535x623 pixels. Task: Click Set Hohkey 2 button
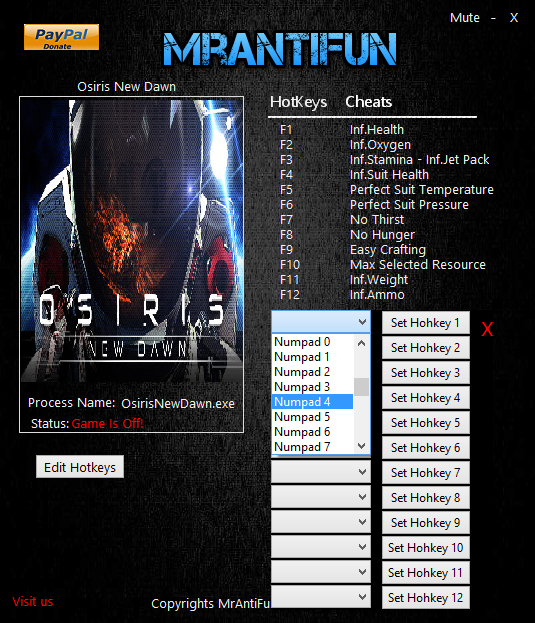click(425, 348)
